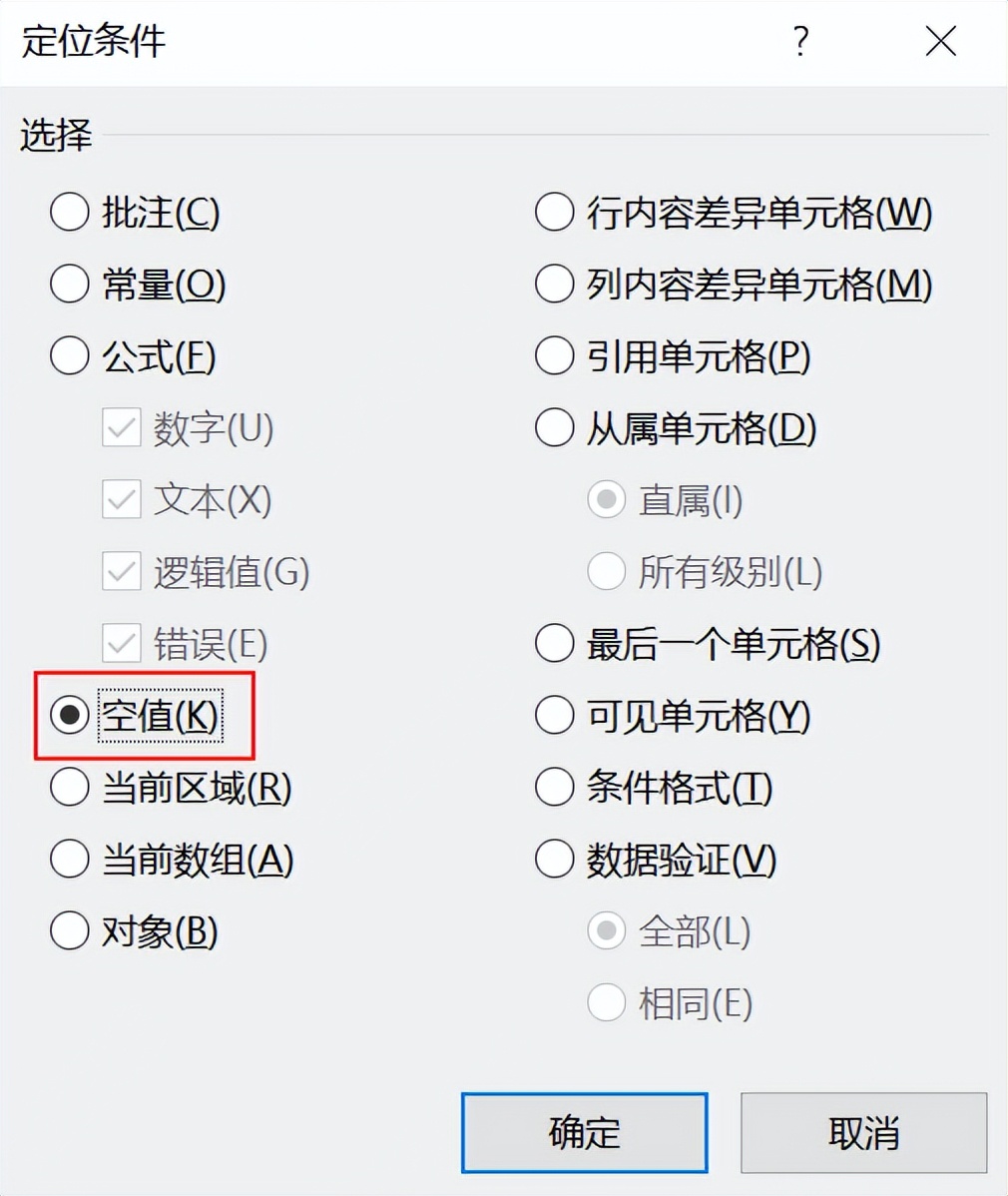Confirm with the 确定 button
Screen dimensions: 1008x1196
pos(585,1133)
